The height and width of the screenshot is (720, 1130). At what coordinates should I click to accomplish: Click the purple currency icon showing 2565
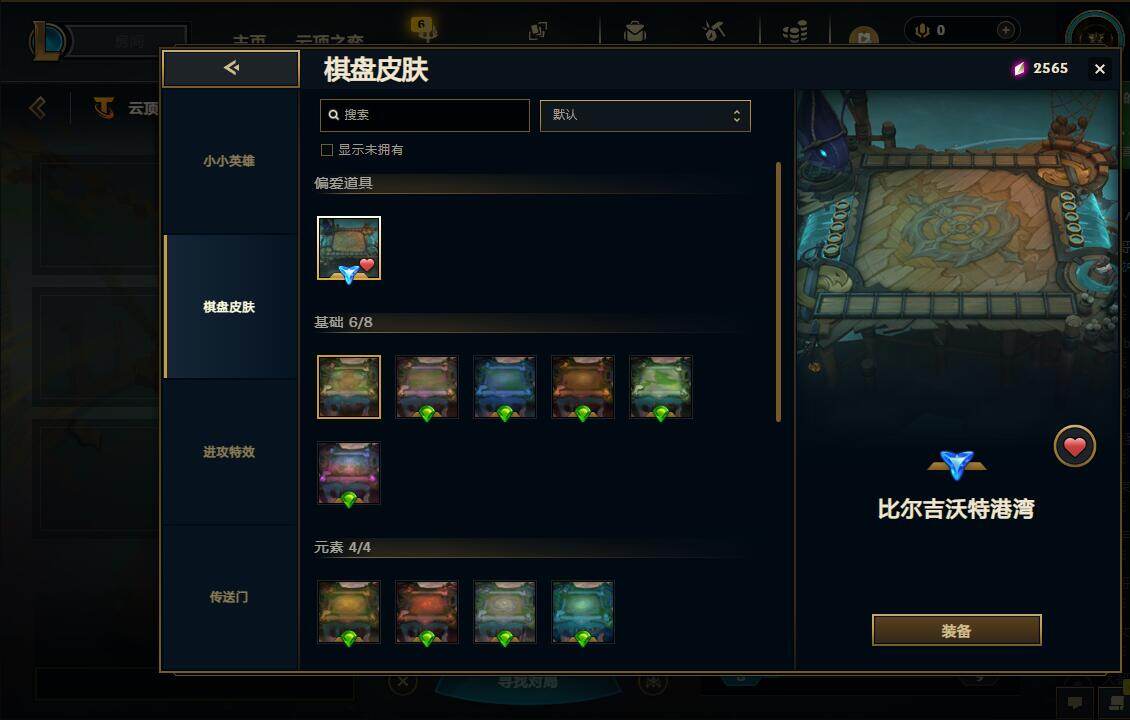coord(1019,68)
